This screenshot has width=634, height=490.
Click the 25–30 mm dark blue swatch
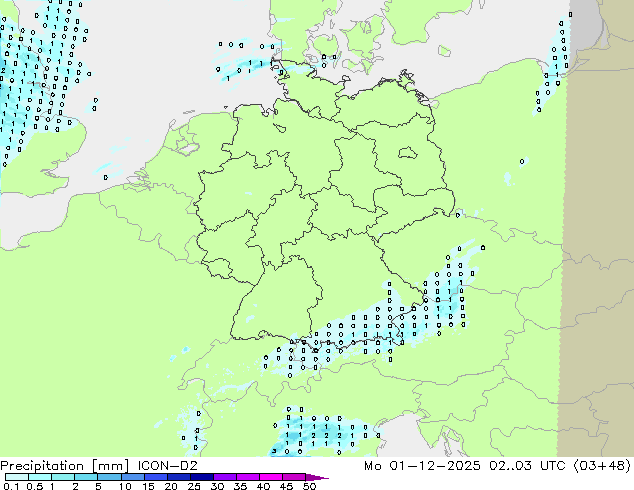point(201,477)
